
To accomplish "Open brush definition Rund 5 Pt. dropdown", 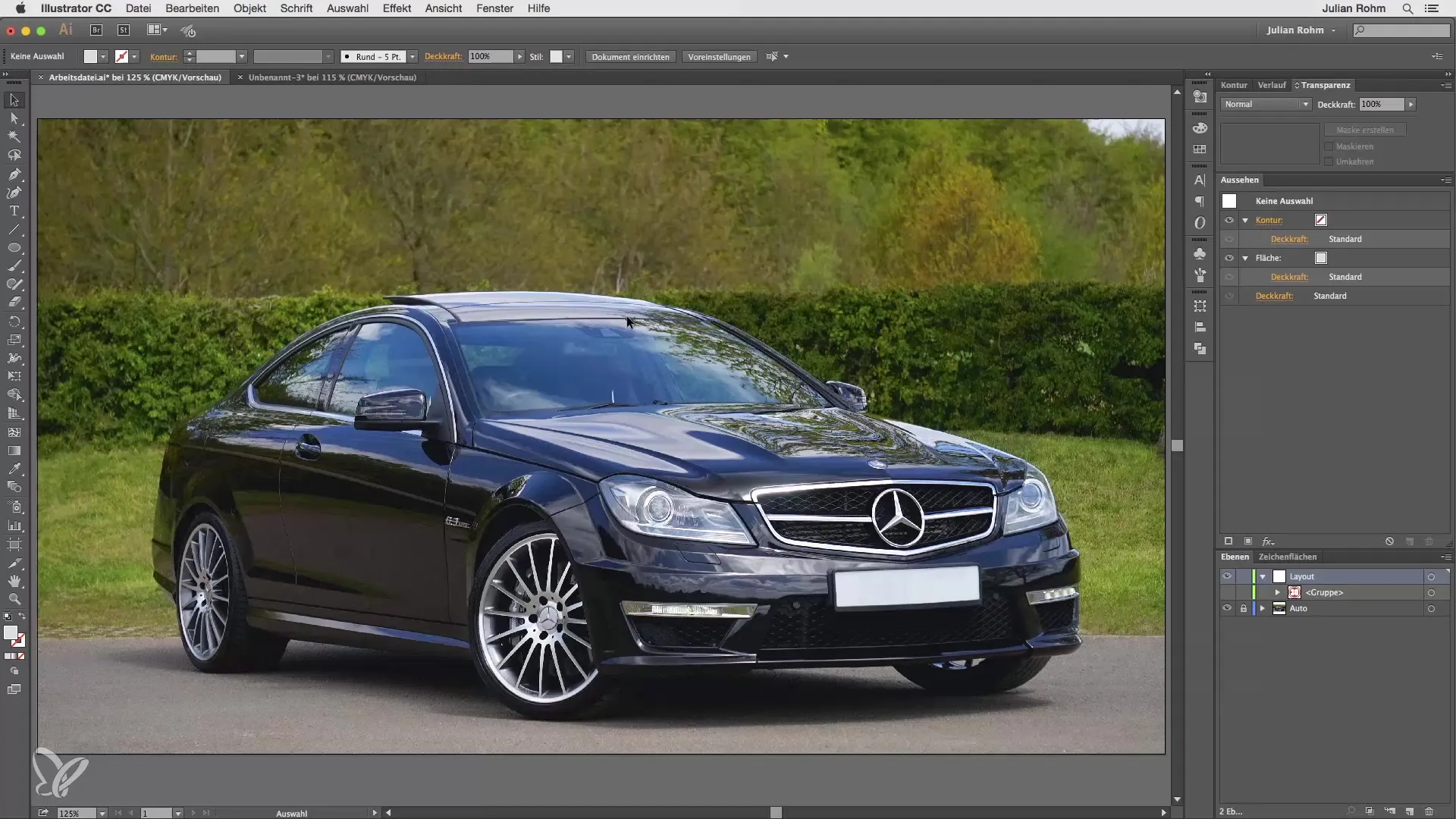I will coord(413,57).
